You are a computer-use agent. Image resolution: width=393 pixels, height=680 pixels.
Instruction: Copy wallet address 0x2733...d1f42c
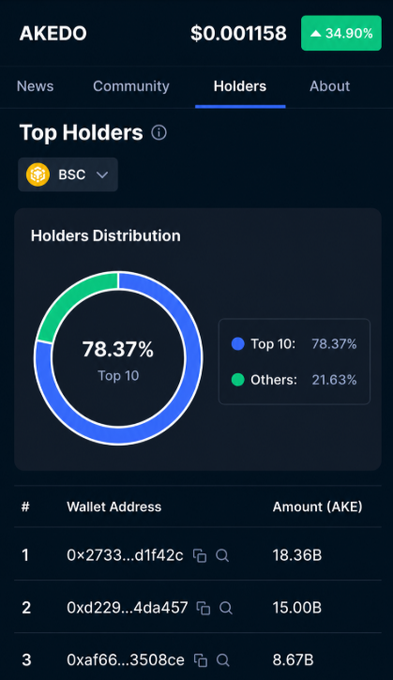[x=200, y=556]
